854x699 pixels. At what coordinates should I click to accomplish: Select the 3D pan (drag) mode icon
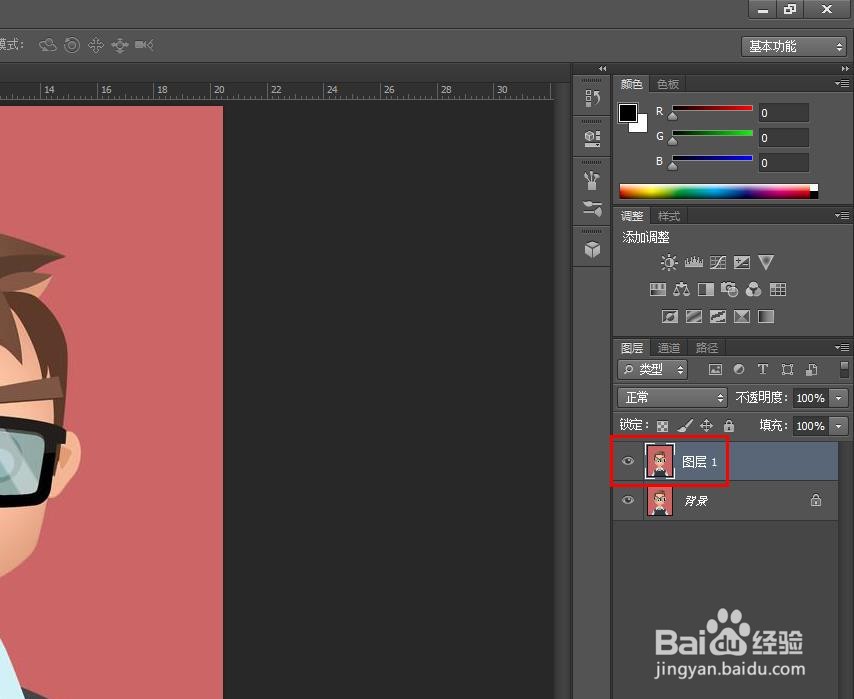click(96, 45)
